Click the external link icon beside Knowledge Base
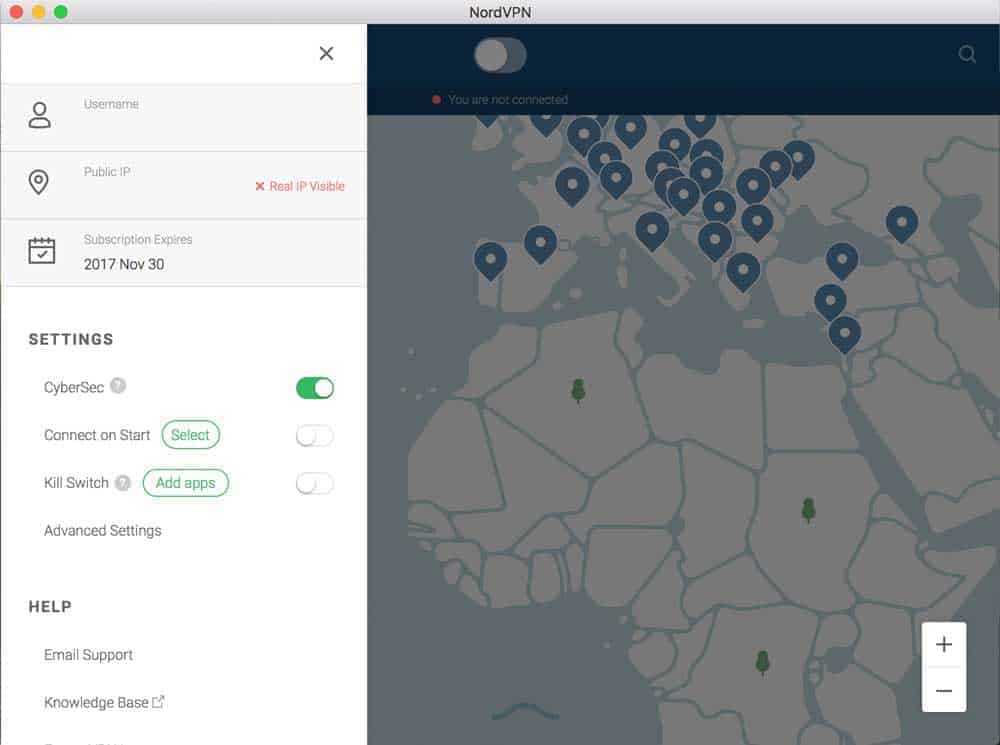This screenshot has height=745, width=1000. pyautogui.click(x=158, y=702)
